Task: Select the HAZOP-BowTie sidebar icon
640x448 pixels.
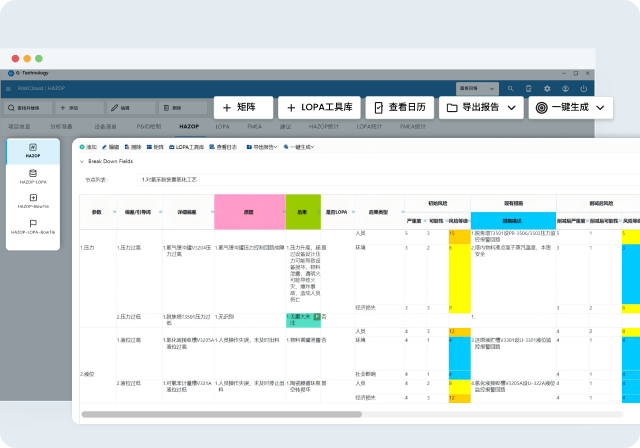Action: pyautogui.click(x=33, y=201)
